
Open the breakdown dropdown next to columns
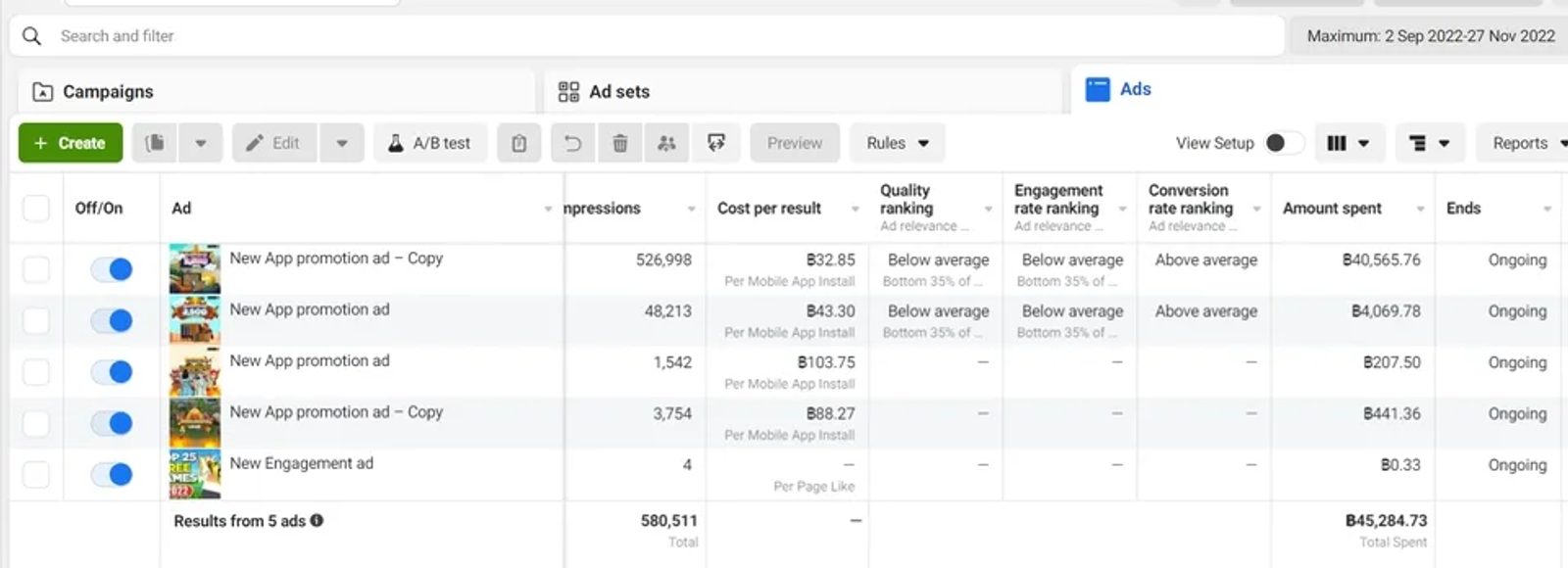click(1429, 143)
